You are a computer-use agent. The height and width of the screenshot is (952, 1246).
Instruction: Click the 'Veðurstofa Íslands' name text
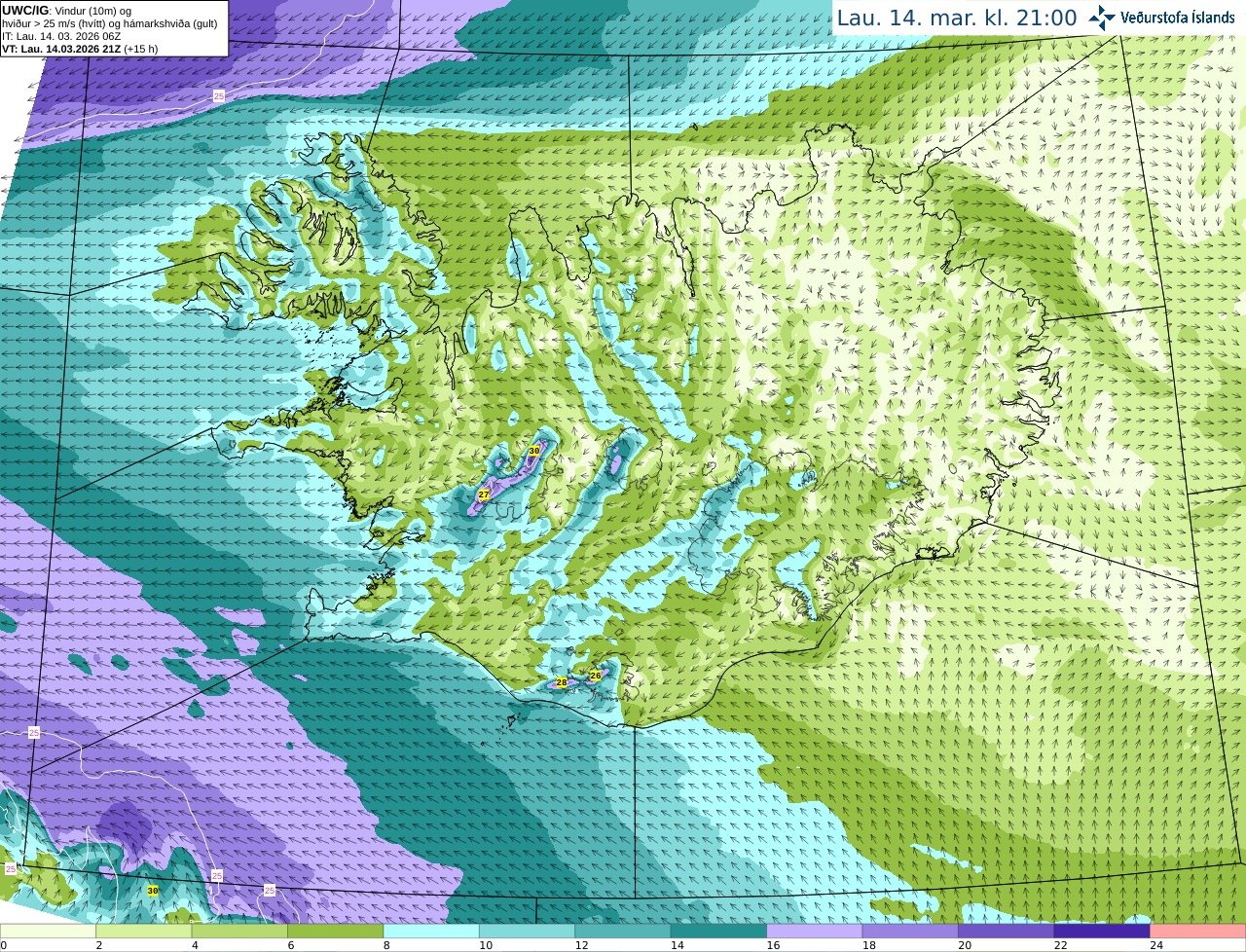click(1177, 18)
